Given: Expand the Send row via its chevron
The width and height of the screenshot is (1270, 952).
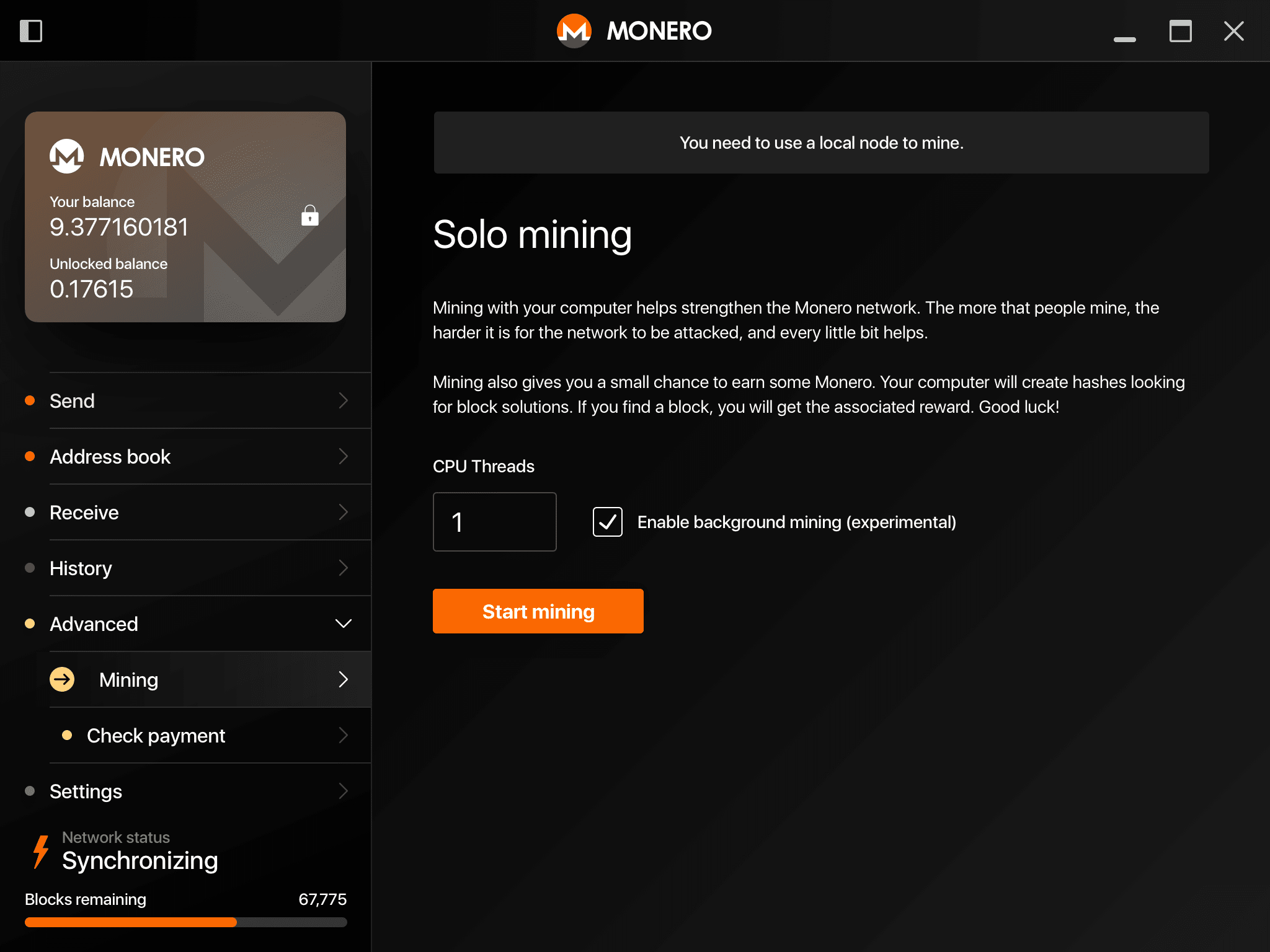Looking at the screenshot, I should click(343, 401).
